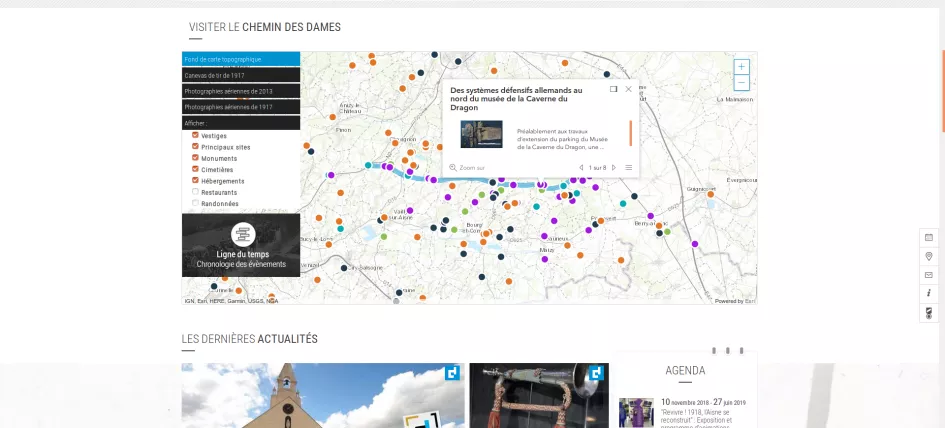
Task: Click the orange scrollbar in the popup
Action: coord(631,133)
